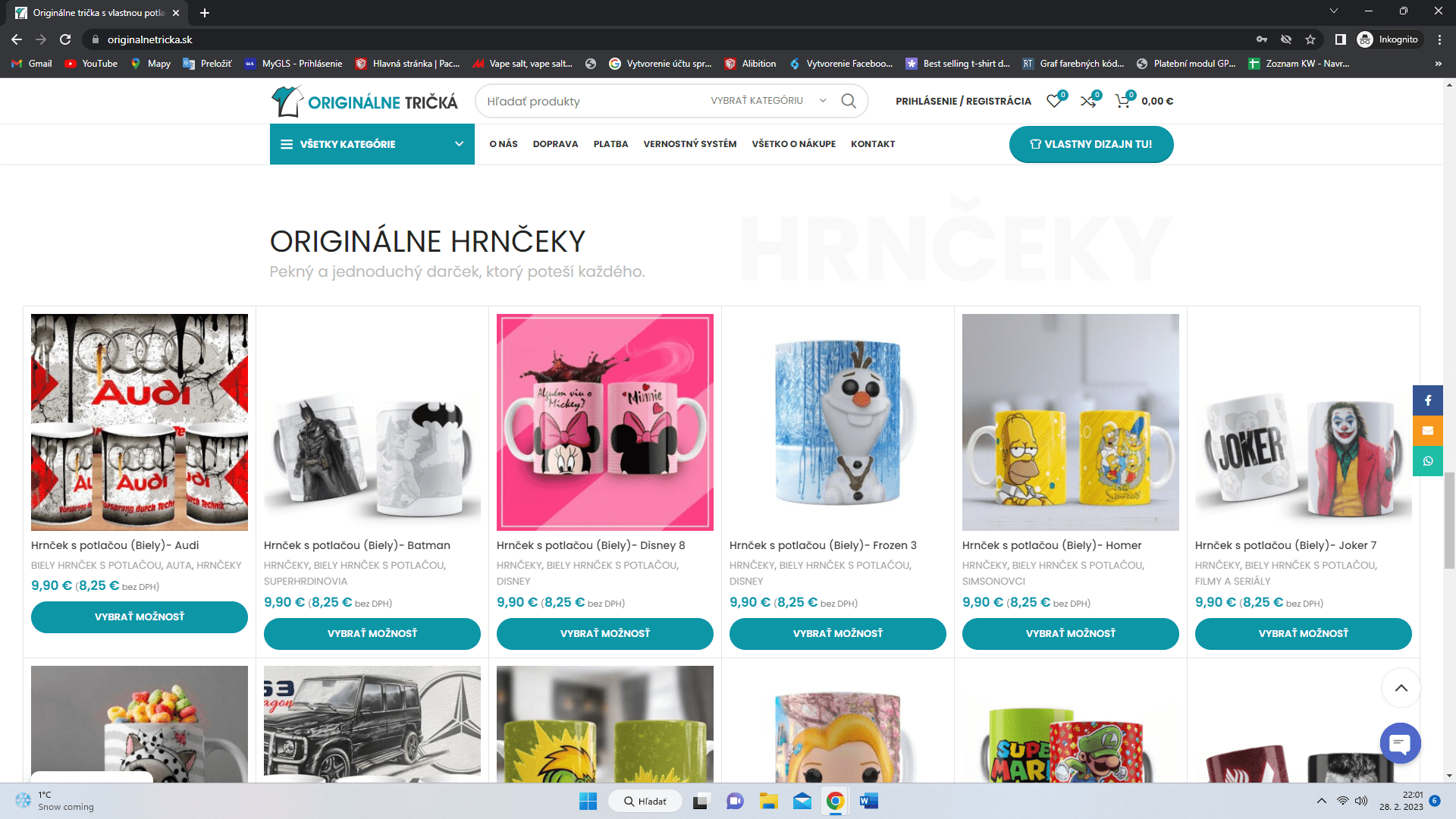Open the product compare arrows icon
The height and width of the screenshot is (819, 1456).
[x=1088, y=101]
